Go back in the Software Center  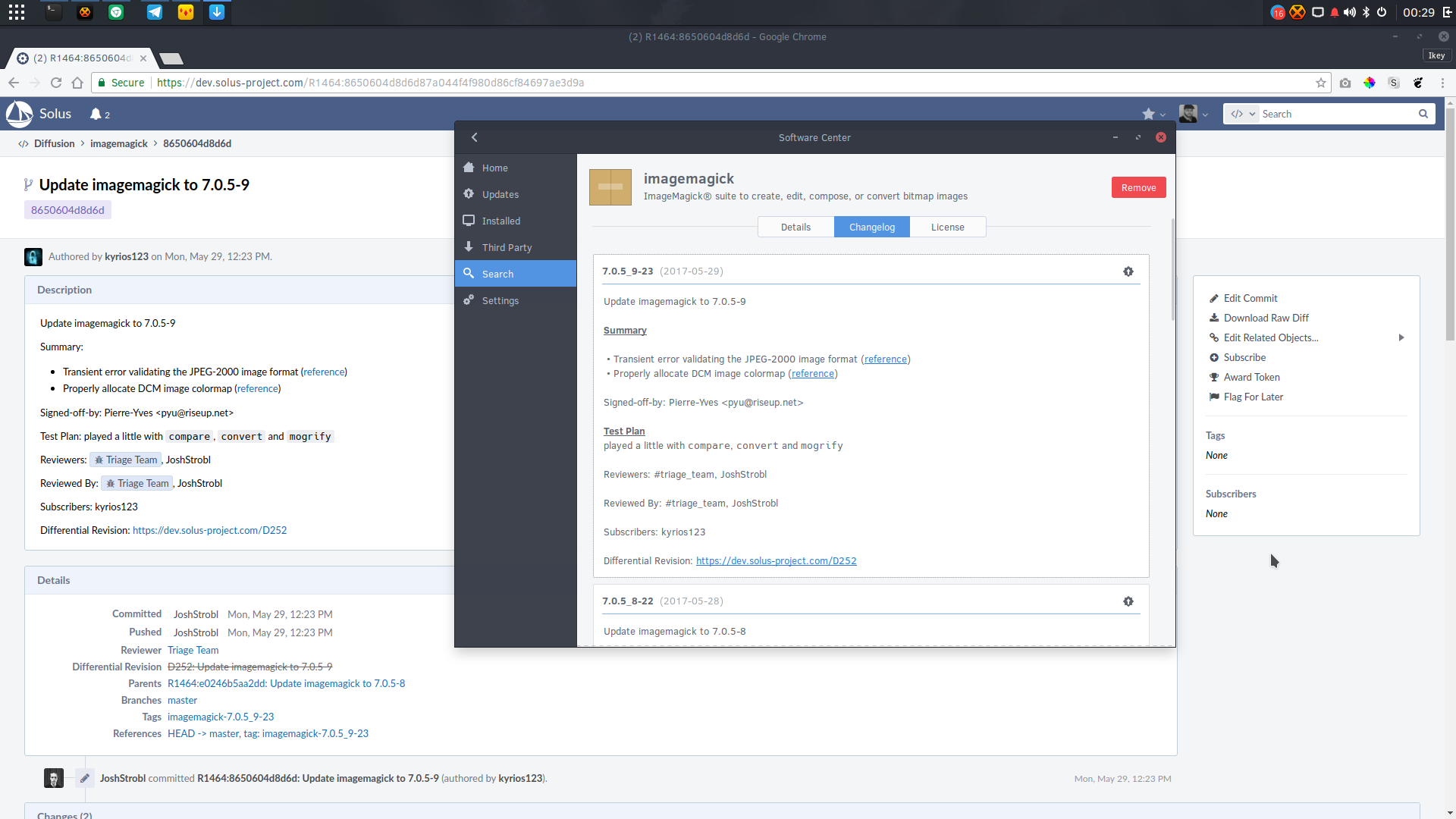475,137
